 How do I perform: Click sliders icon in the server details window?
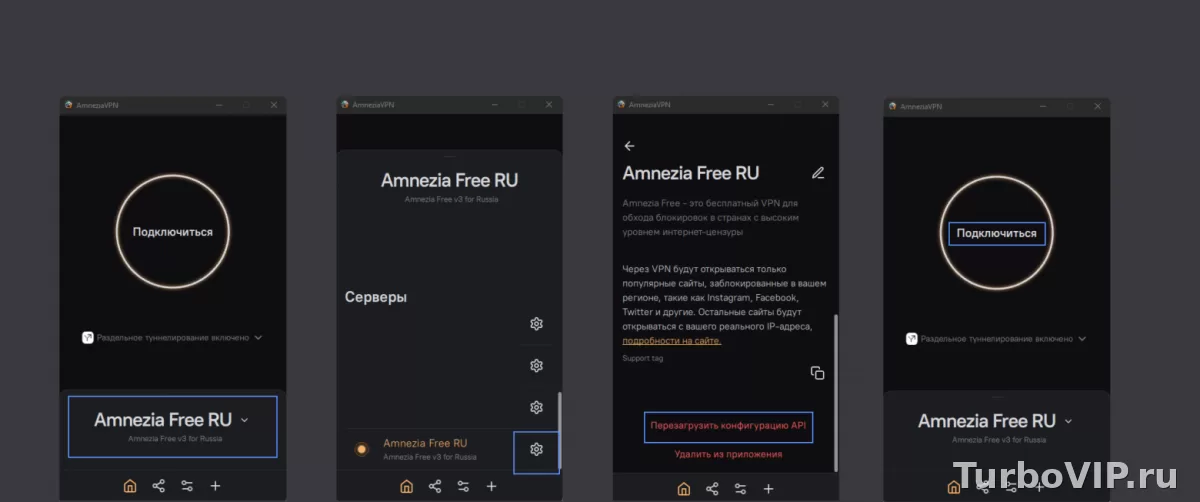click(740, 489)
